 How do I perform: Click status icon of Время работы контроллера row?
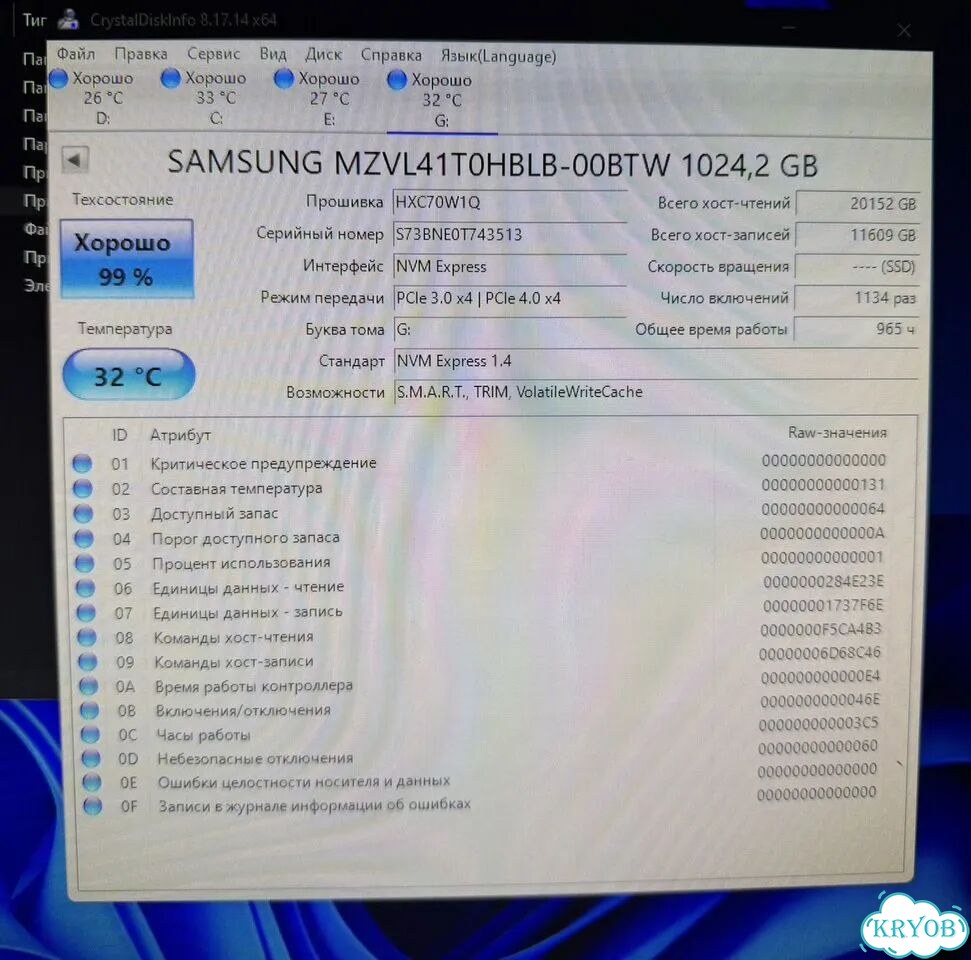(89, 686)
